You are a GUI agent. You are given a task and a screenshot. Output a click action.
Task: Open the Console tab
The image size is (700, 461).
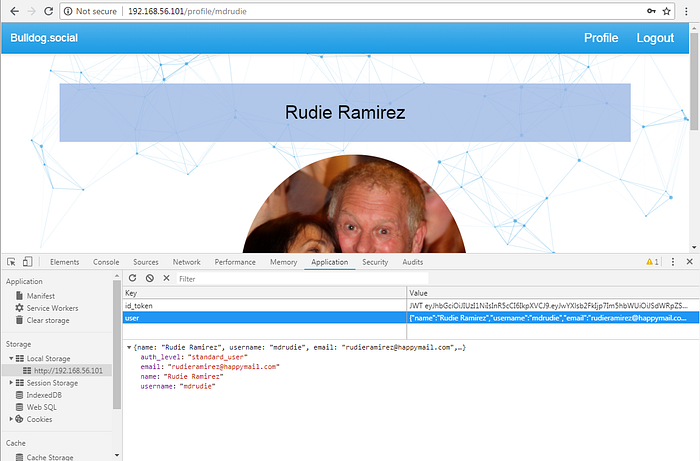click(x=106, y=262)
